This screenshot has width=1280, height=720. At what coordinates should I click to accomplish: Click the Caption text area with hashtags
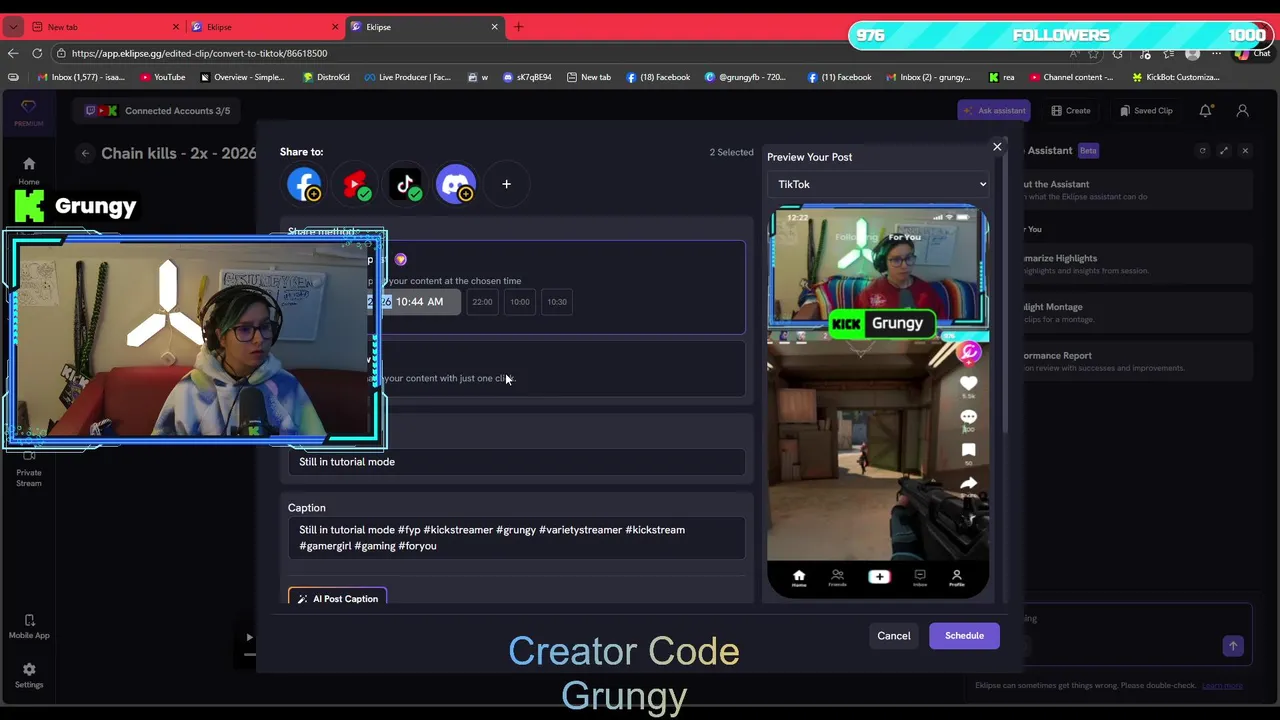click(x=516, y=538)
